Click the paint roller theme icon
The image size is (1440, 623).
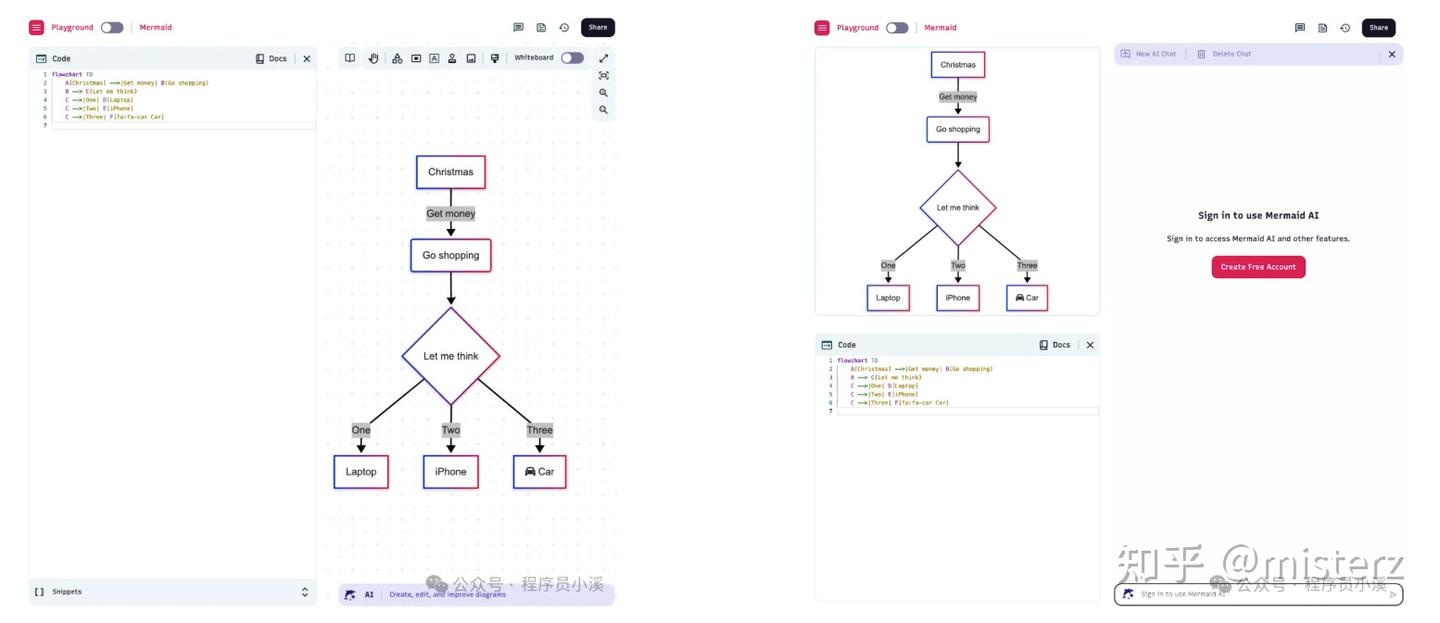(494, 58)
